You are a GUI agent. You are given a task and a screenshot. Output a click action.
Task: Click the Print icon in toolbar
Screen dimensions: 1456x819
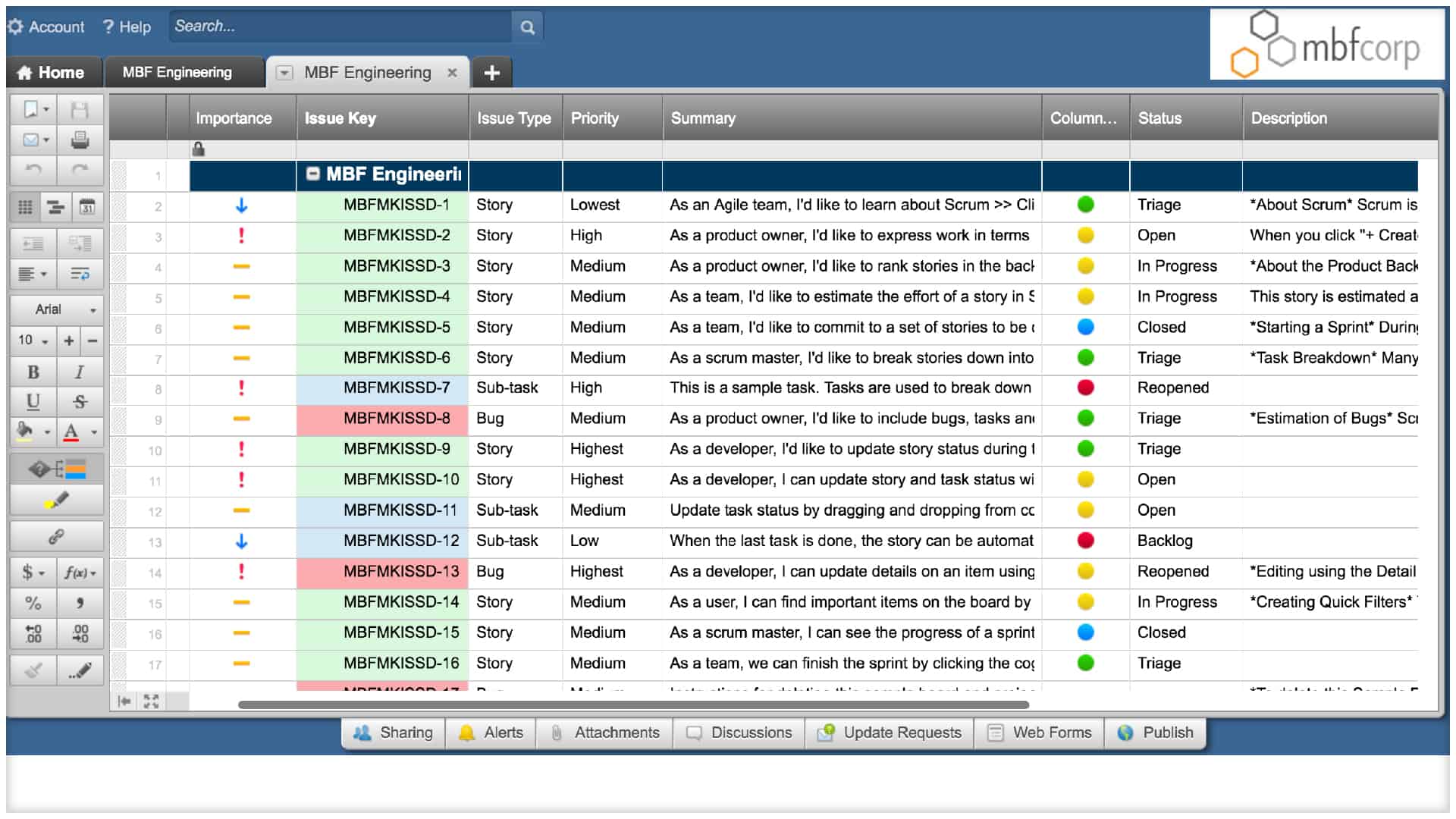click(80, 140)
